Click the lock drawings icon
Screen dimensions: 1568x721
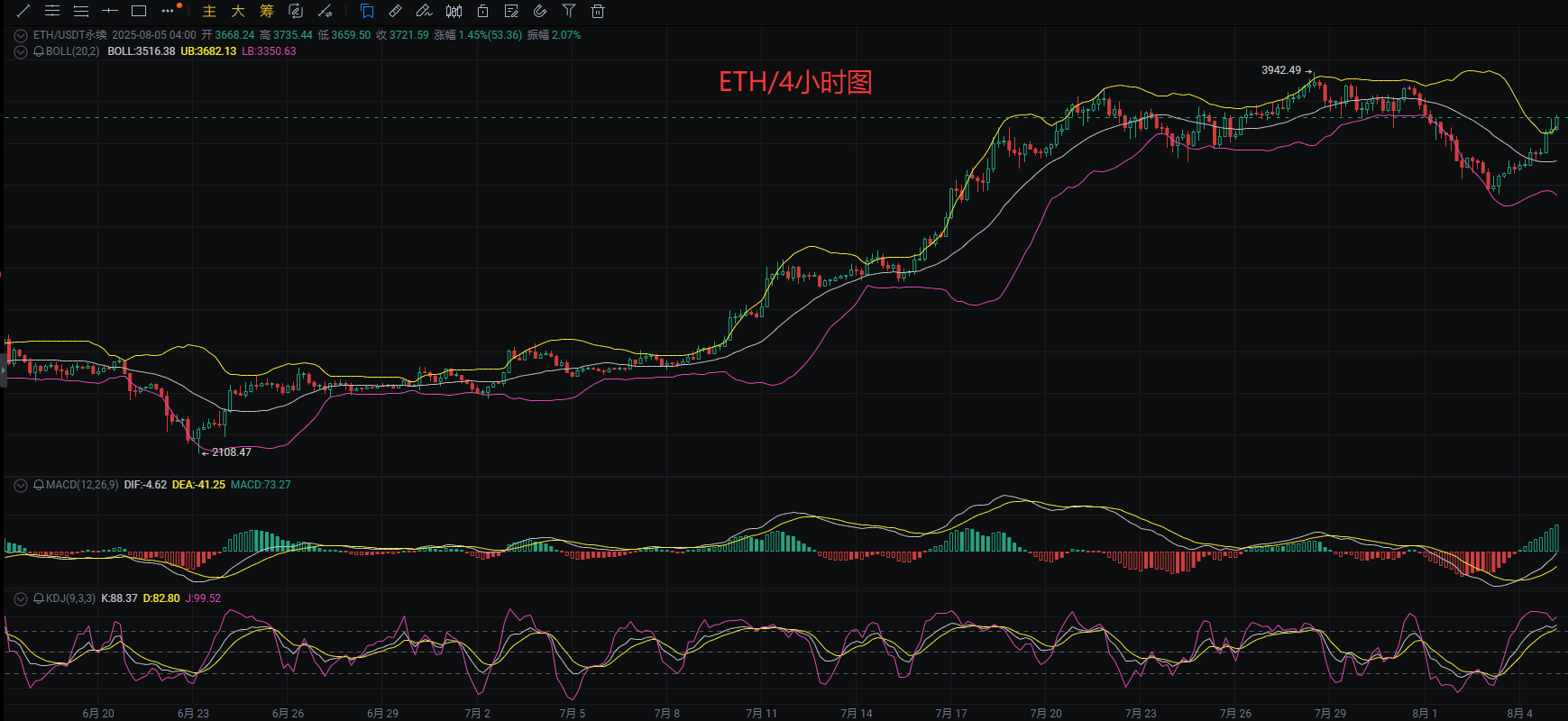[x=482, y=11]
